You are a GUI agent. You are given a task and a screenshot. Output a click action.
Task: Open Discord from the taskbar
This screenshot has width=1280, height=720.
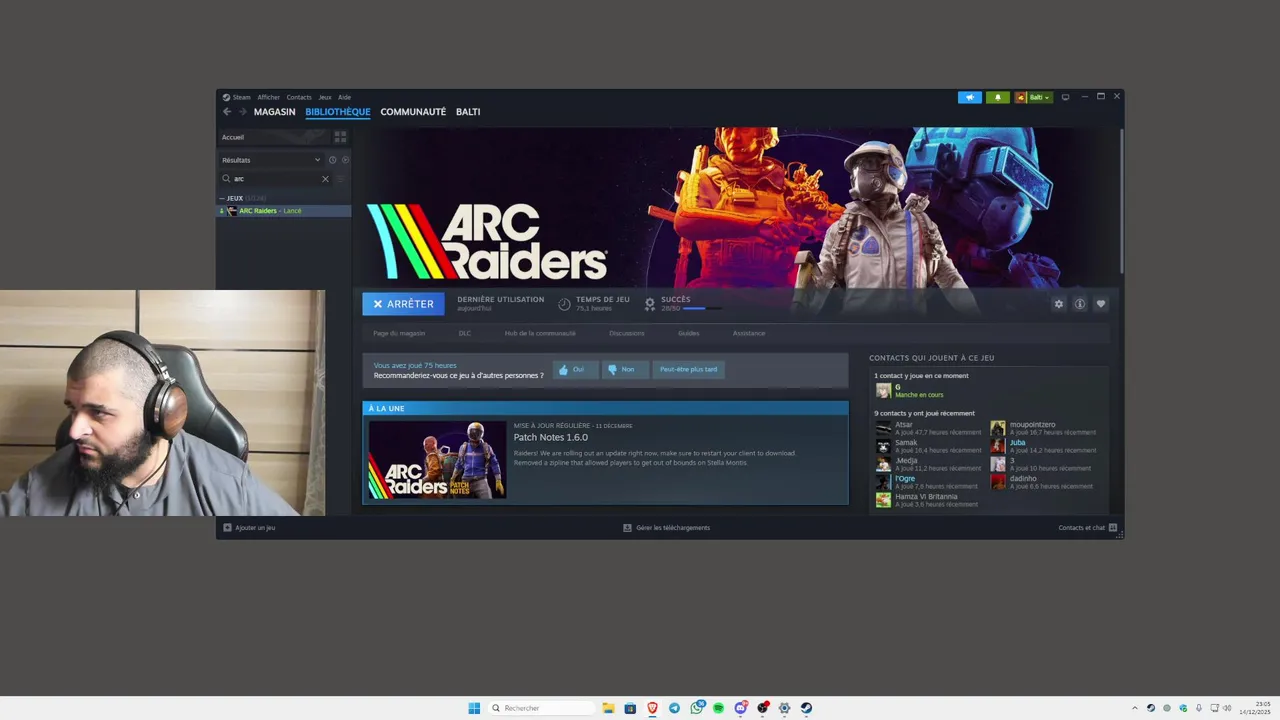click(740, 708)
